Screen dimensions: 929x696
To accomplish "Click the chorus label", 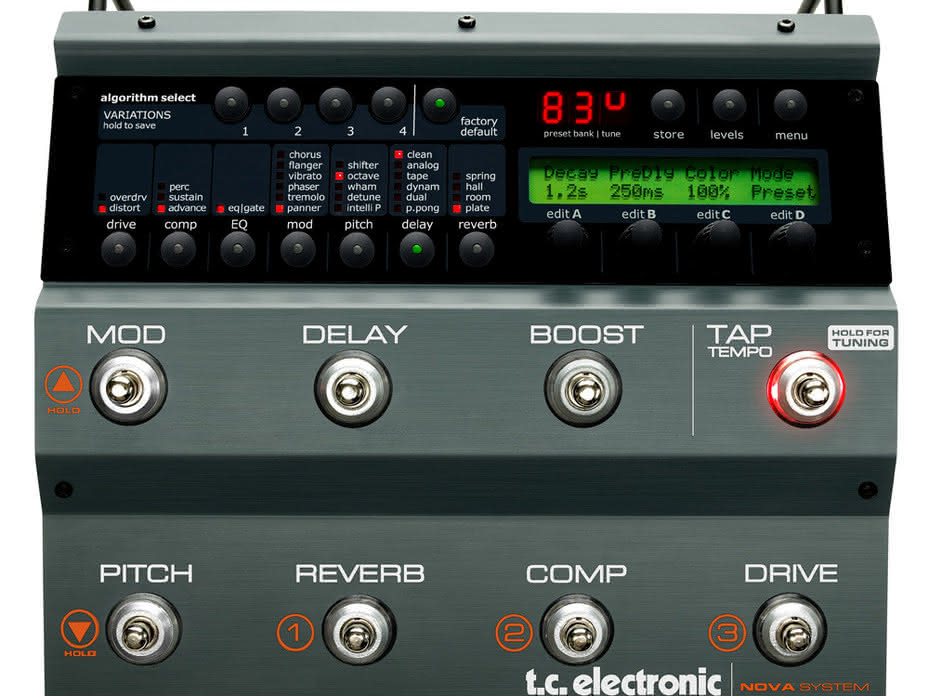I will click(305, 155).
